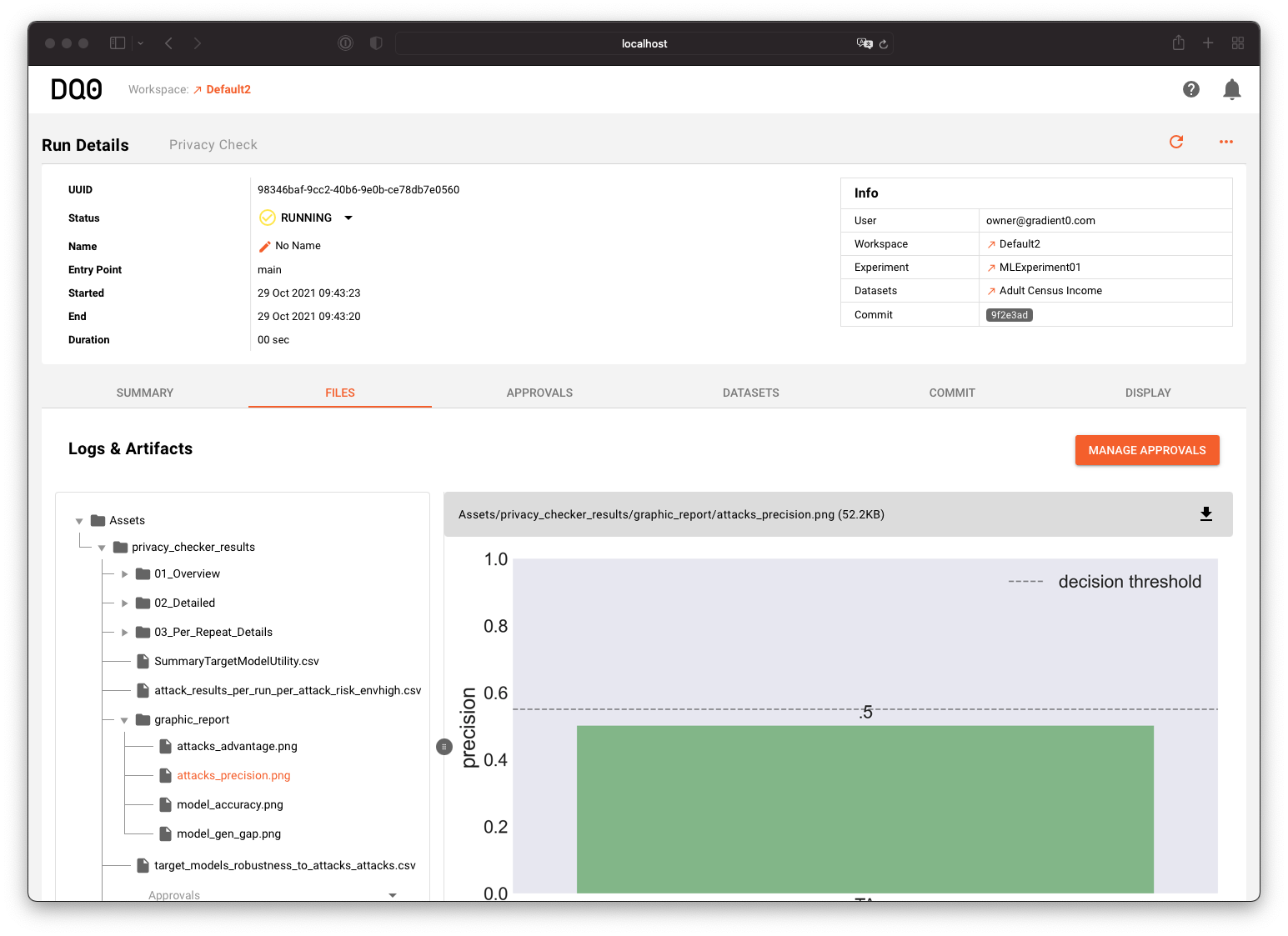Open the help question mark icon
This screenshot has width=1288, height=936.
pyautogui.click(x=1191, y=89)
